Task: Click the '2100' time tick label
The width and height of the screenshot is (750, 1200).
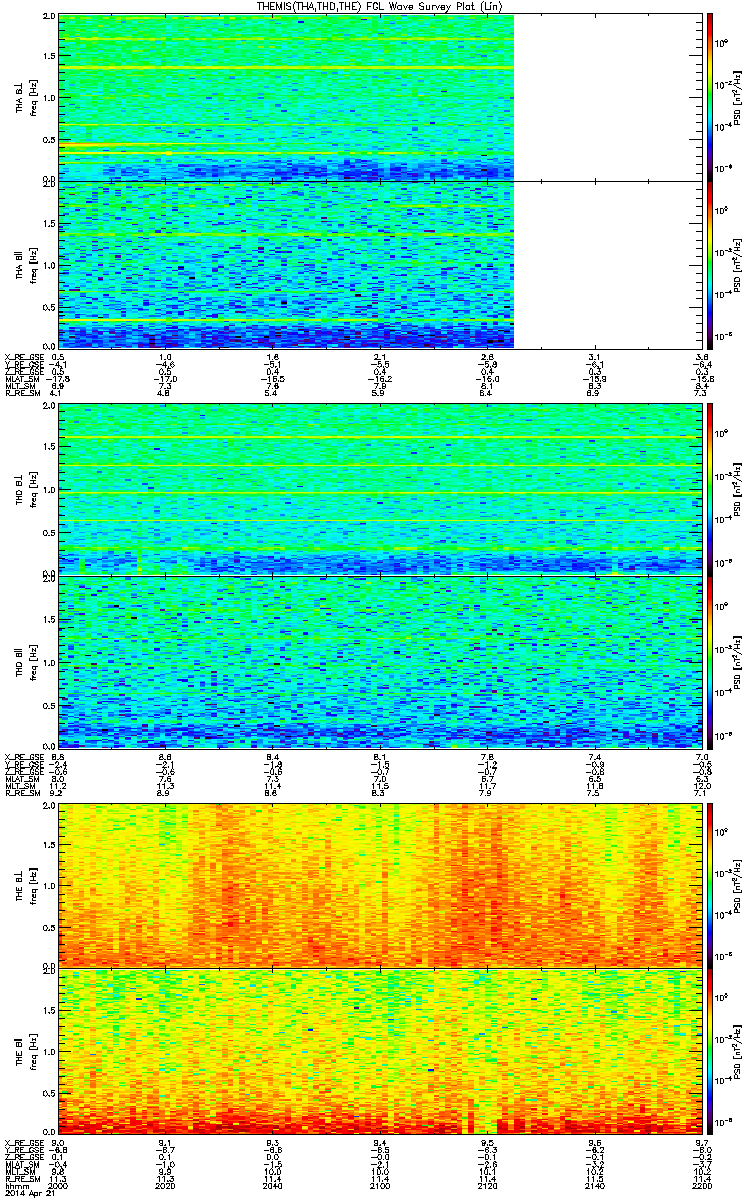Action: (380, 1188)
